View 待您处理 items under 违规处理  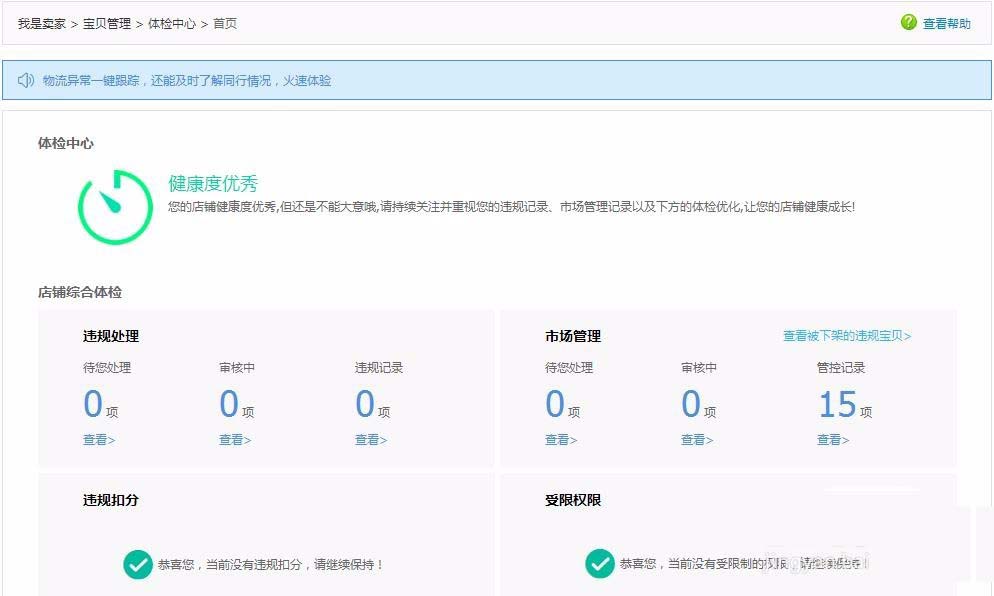coord(99,439)
